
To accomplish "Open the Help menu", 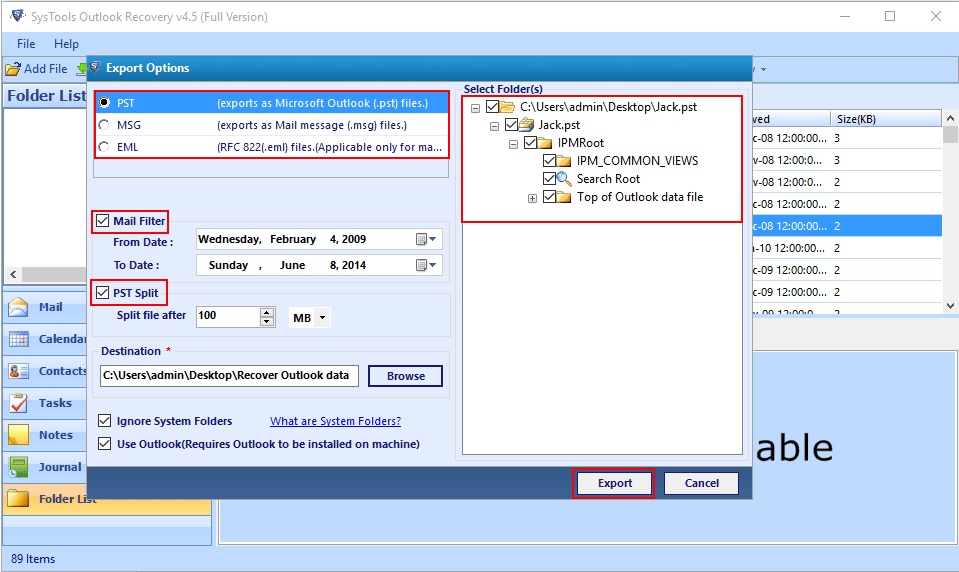I will coord(66,44).
